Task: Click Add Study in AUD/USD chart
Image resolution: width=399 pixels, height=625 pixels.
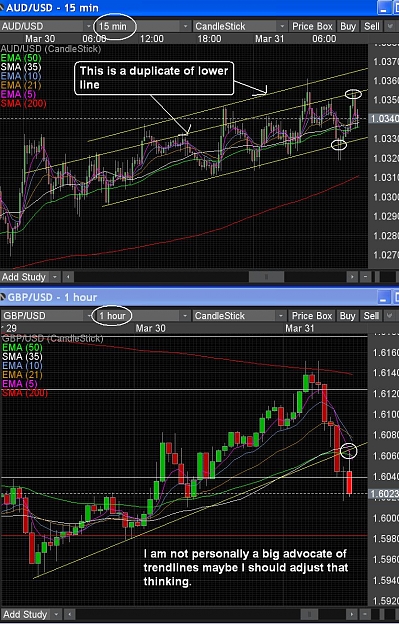Action: point(24,277)
